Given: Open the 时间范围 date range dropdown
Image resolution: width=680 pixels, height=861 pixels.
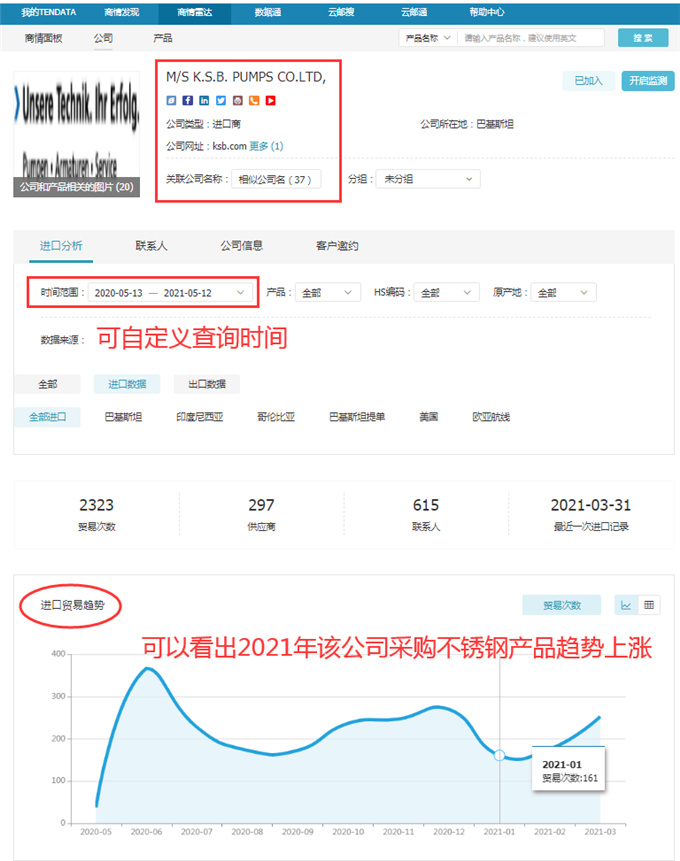Looking at the screenshot, I should click(x=170, y=293).
